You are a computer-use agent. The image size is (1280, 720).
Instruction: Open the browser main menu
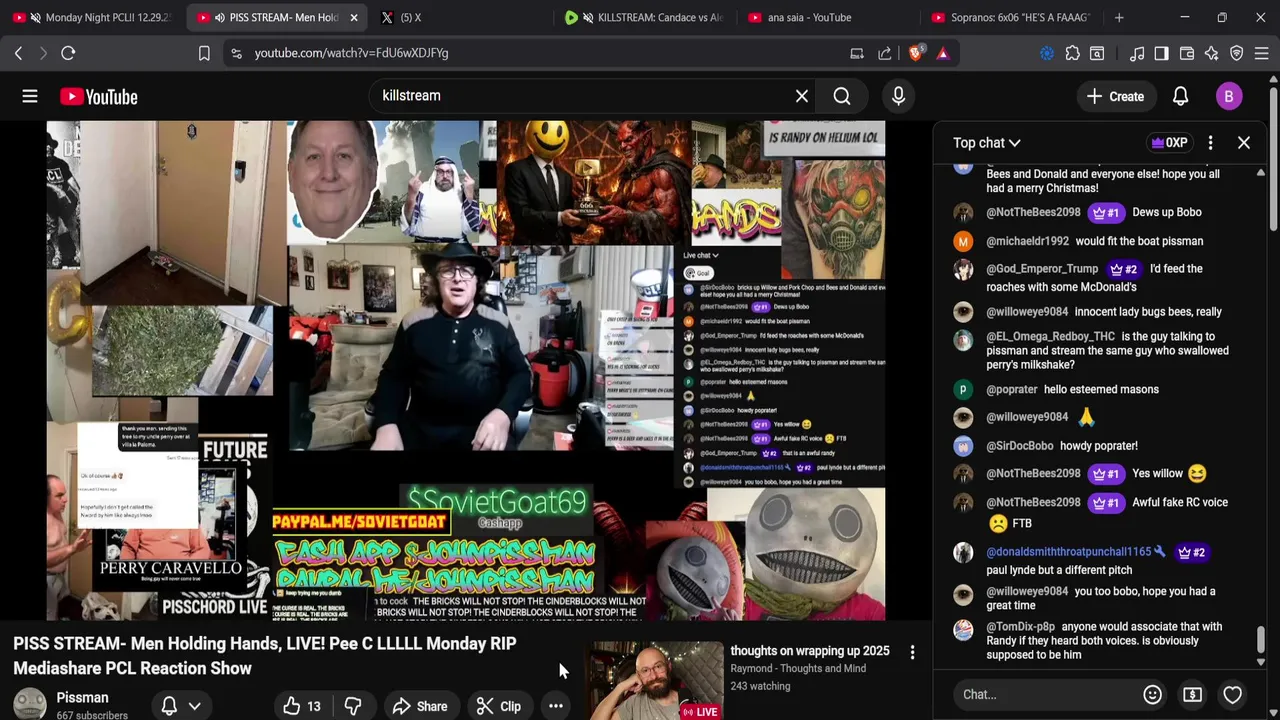[x=1262, y=53]
